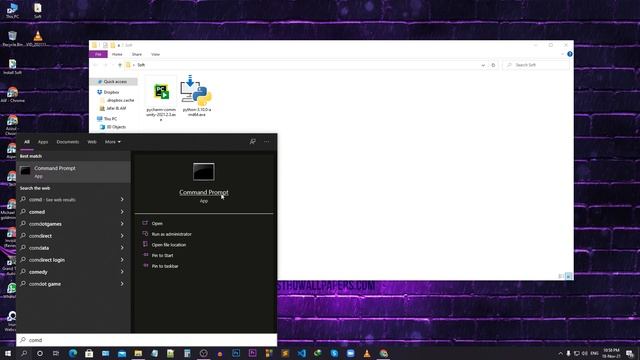This screenshot has height=360, width=640.
Task: Open Zoom from the taskbar
Action: point(351,353)
